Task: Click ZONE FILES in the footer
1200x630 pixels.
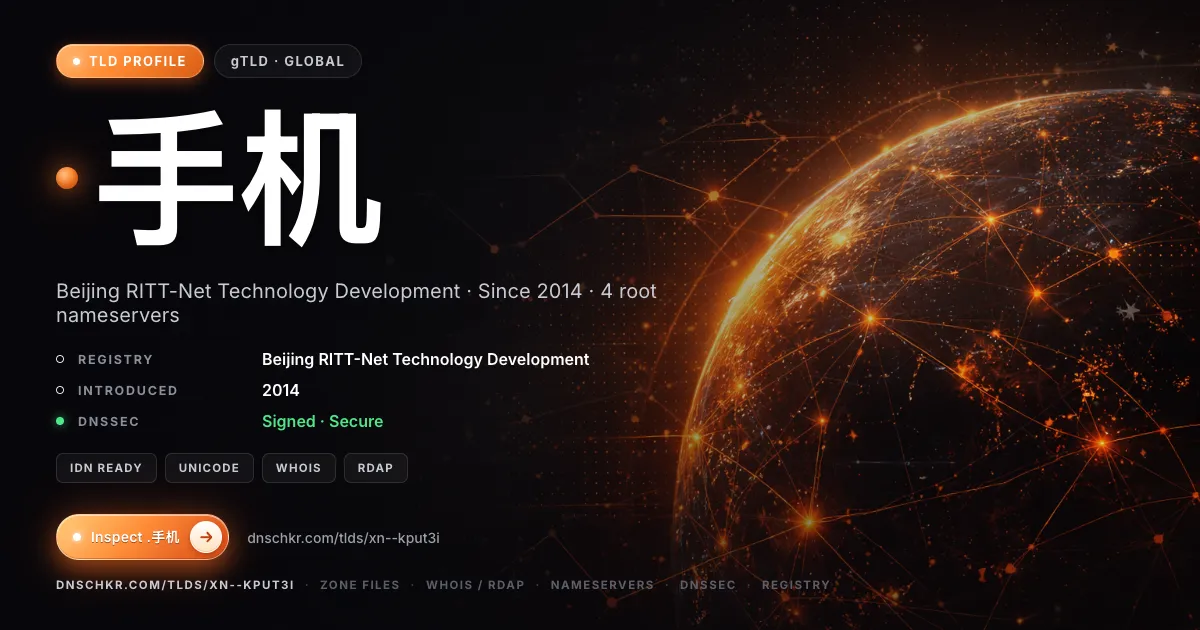Action: pos(360,585)
